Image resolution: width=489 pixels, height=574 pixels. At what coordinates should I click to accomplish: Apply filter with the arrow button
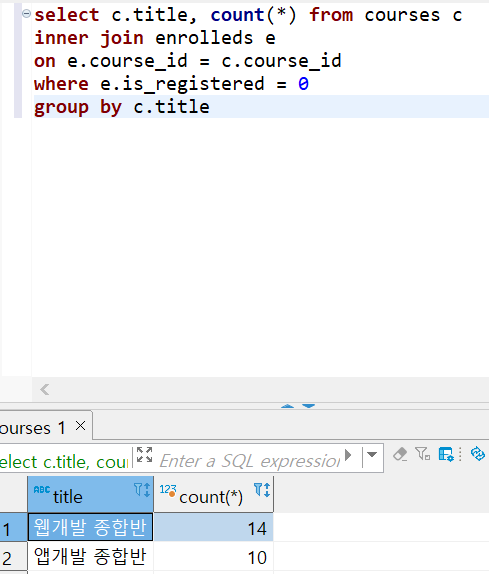348,455
